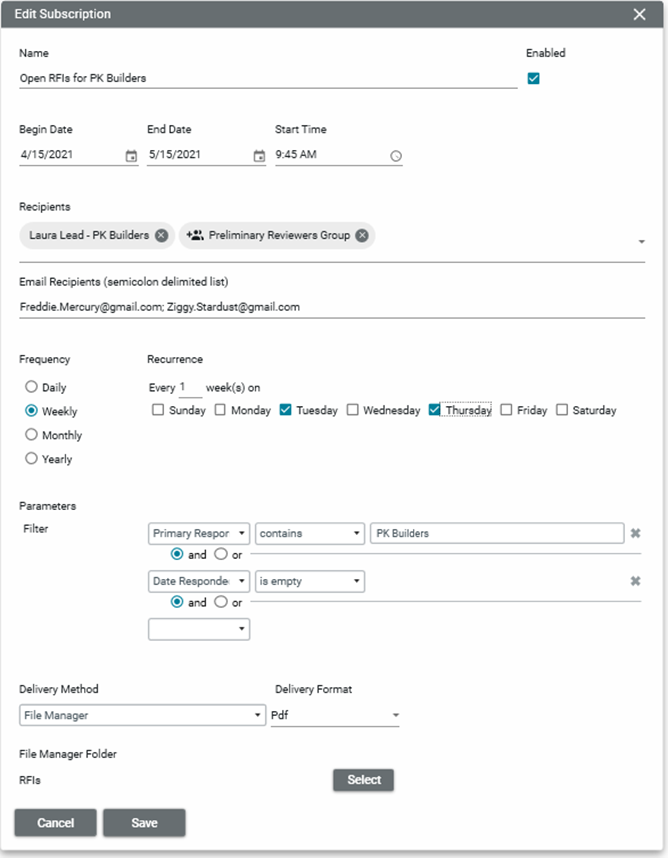This screenshot has height=858, width=668.
Task: Open the Delivery Format Pdf dropdown
Action: [335, 715]
